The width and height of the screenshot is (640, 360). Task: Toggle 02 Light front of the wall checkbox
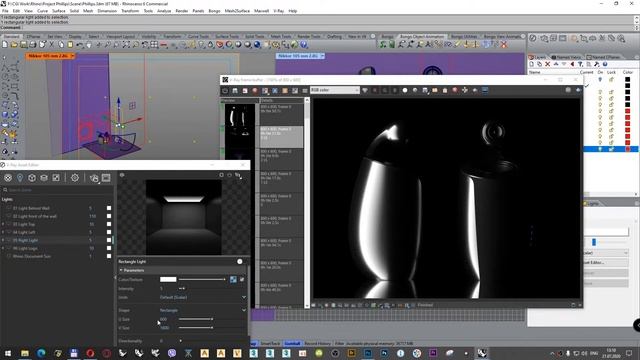pyautogui.click(x=109, y=216)
